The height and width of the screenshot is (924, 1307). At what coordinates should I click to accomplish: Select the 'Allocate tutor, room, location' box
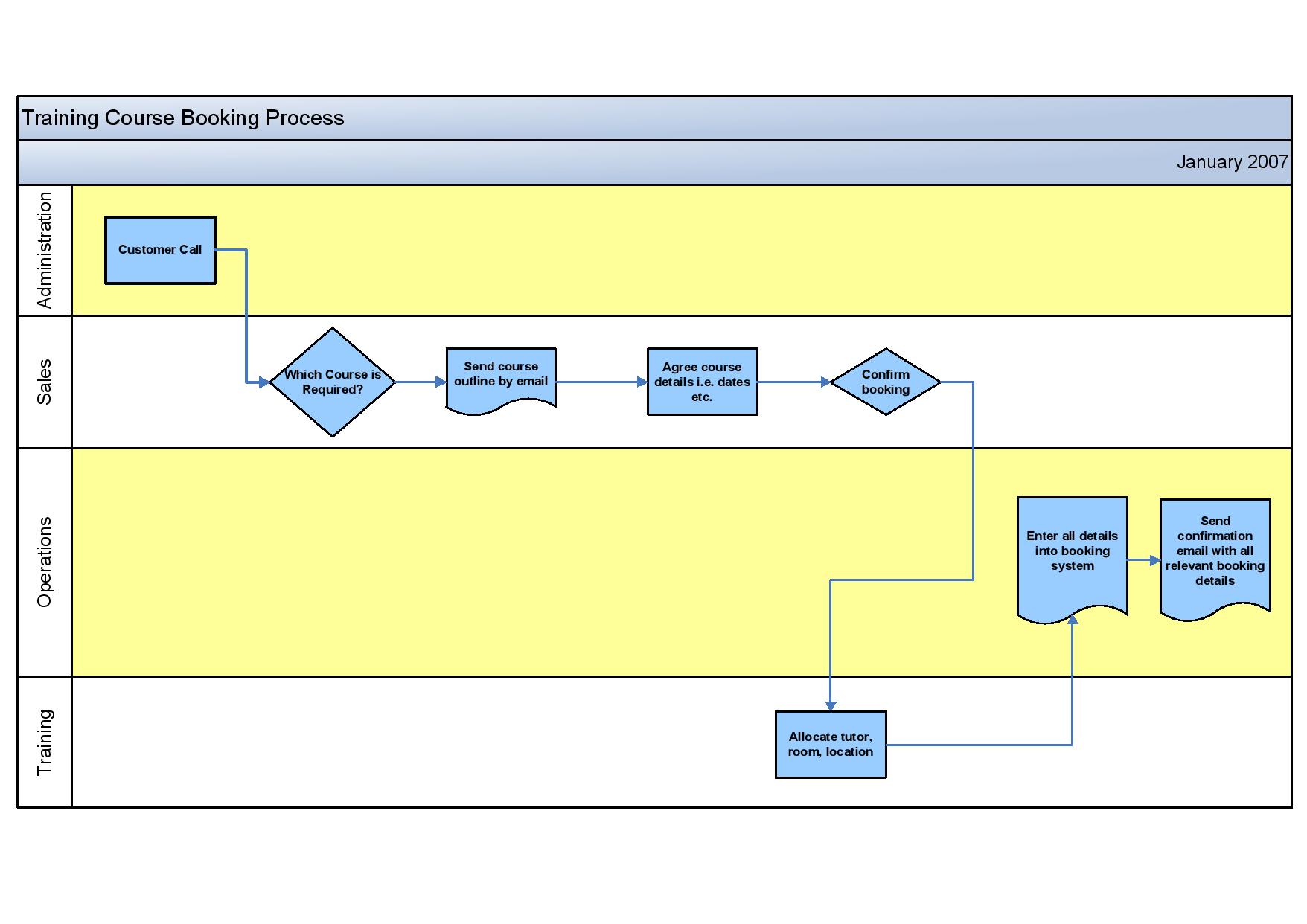(831, 745)
